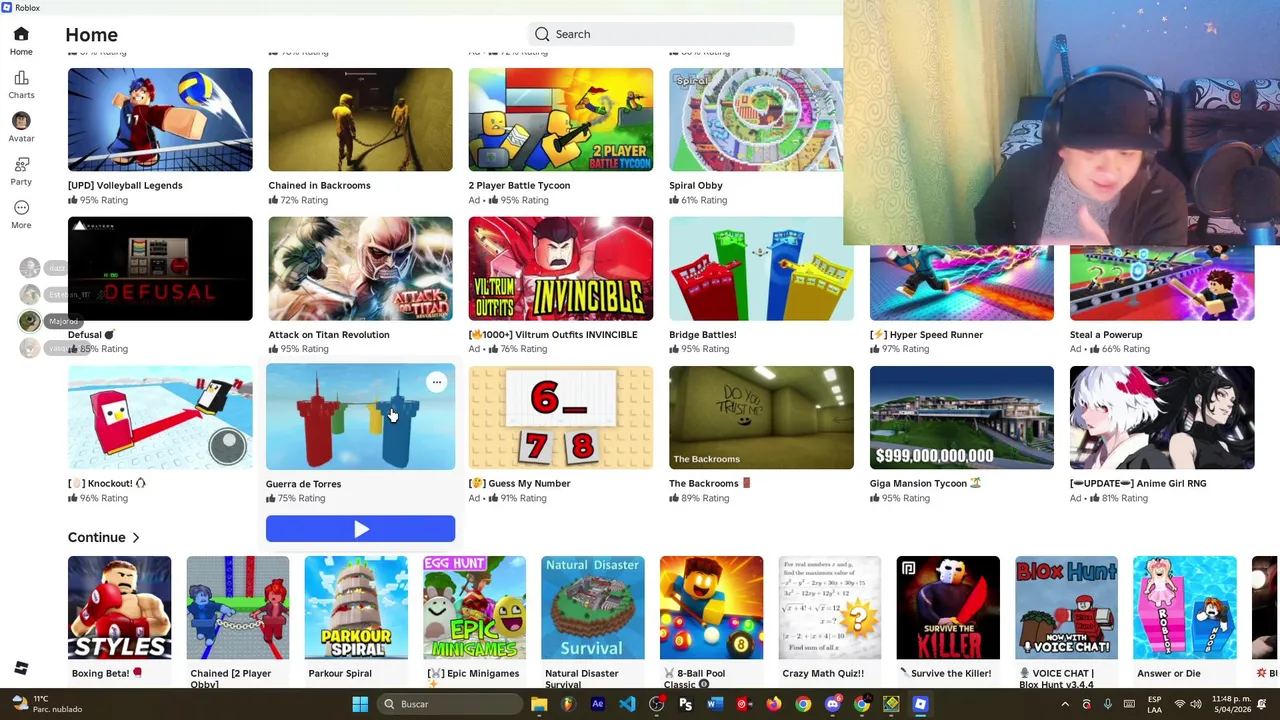Open the Home tab in Roblox sidebar
This screenshot has width=1280, height=720.
(x=21, y=41)
